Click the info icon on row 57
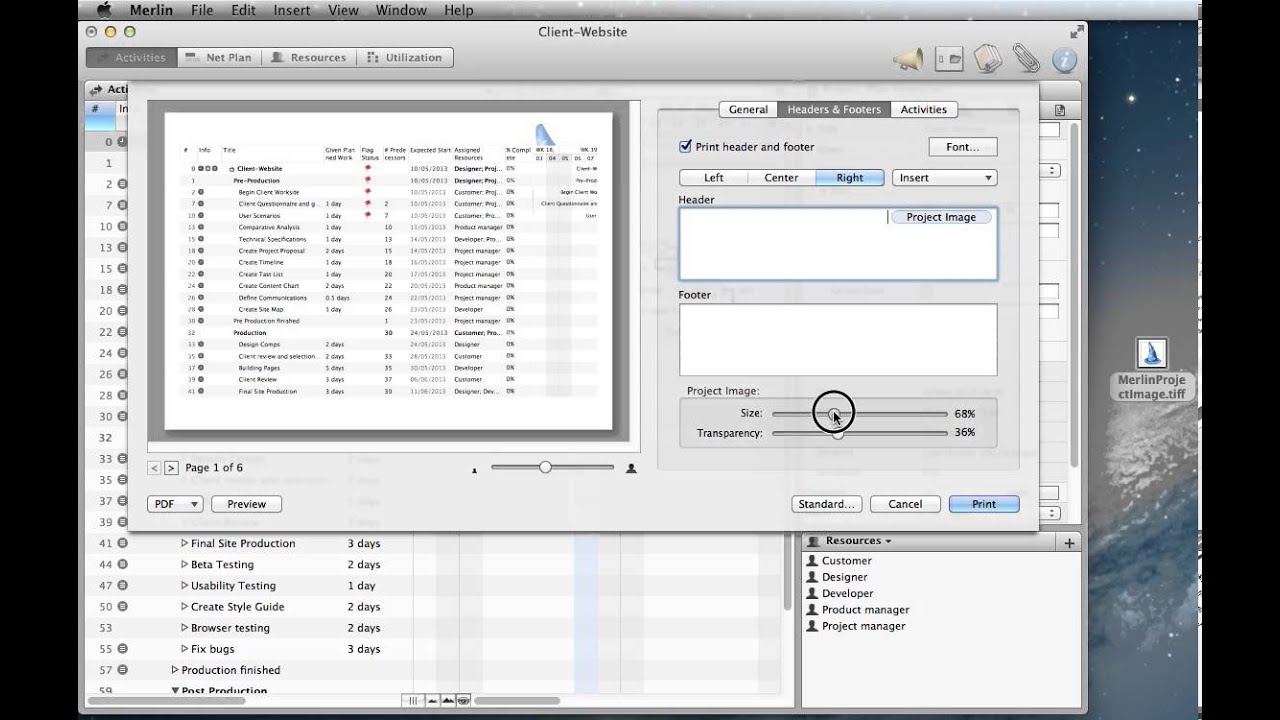 (x=123, y=670)
